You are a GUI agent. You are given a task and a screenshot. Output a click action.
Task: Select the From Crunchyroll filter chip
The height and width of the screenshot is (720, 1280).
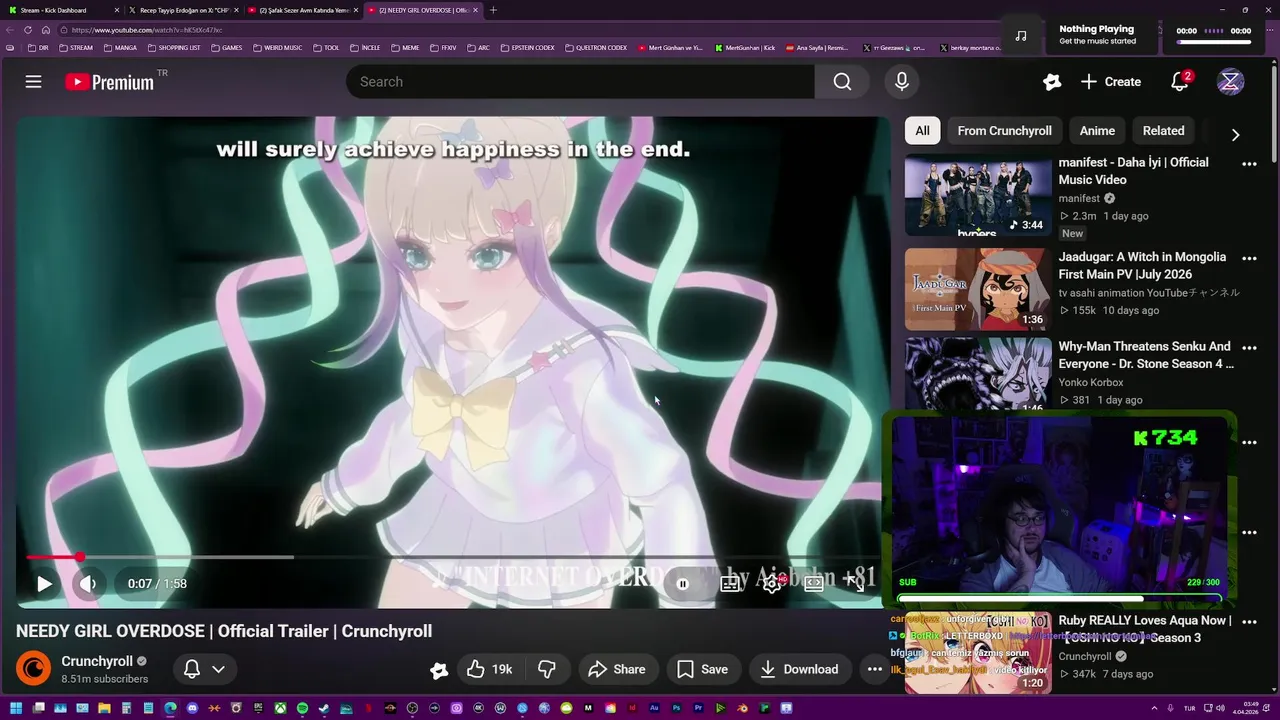[1004, 131]
